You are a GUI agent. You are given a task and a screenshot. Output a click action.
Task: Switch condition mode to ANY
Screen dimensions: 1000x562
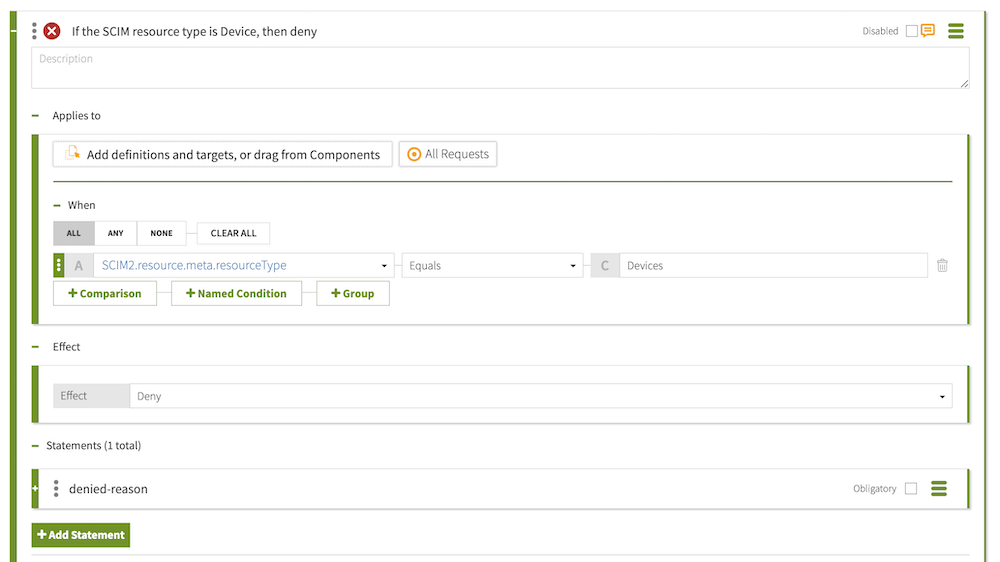click(116, 233)
